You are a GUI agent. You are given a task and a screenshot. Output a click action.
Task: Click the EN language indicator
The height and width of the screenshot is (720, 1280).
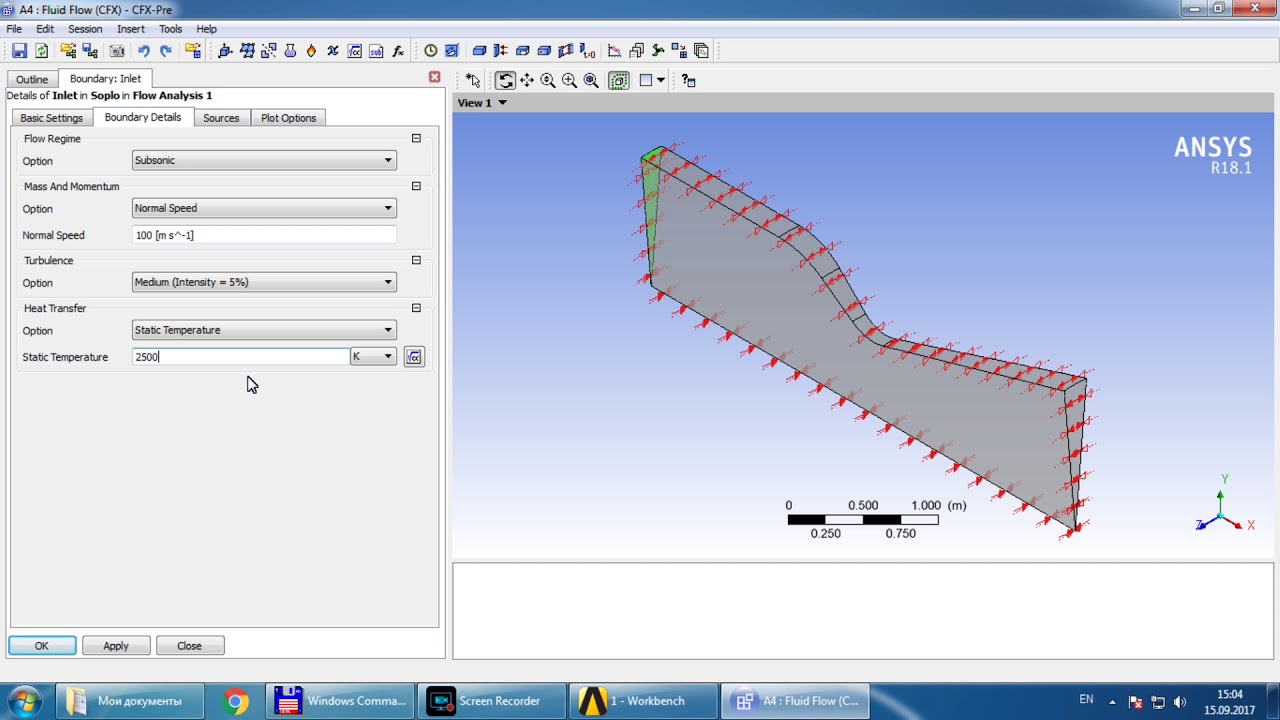[1086, 700]
